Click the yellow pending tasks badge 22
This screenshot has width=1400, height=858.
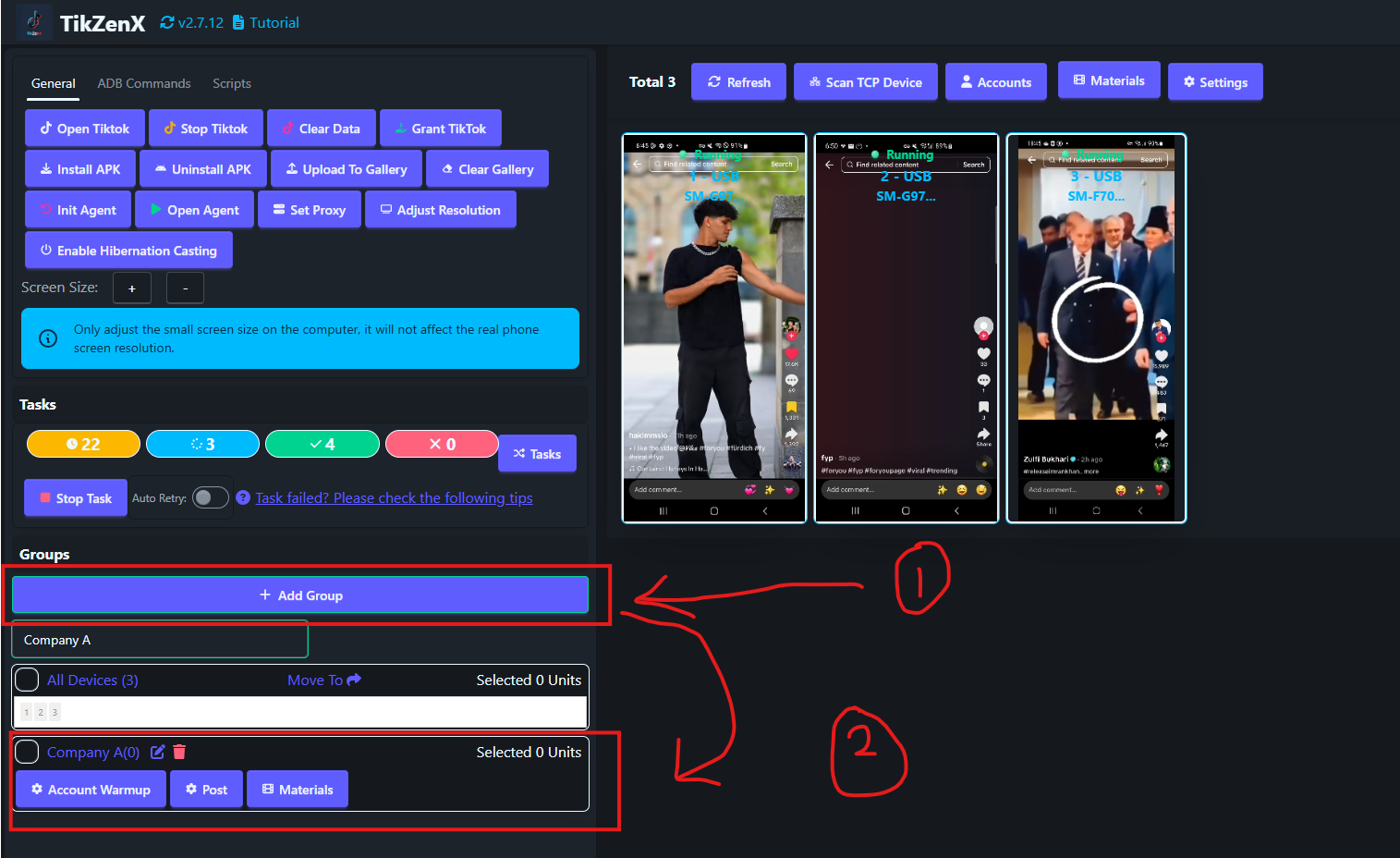tap(83, 444)
